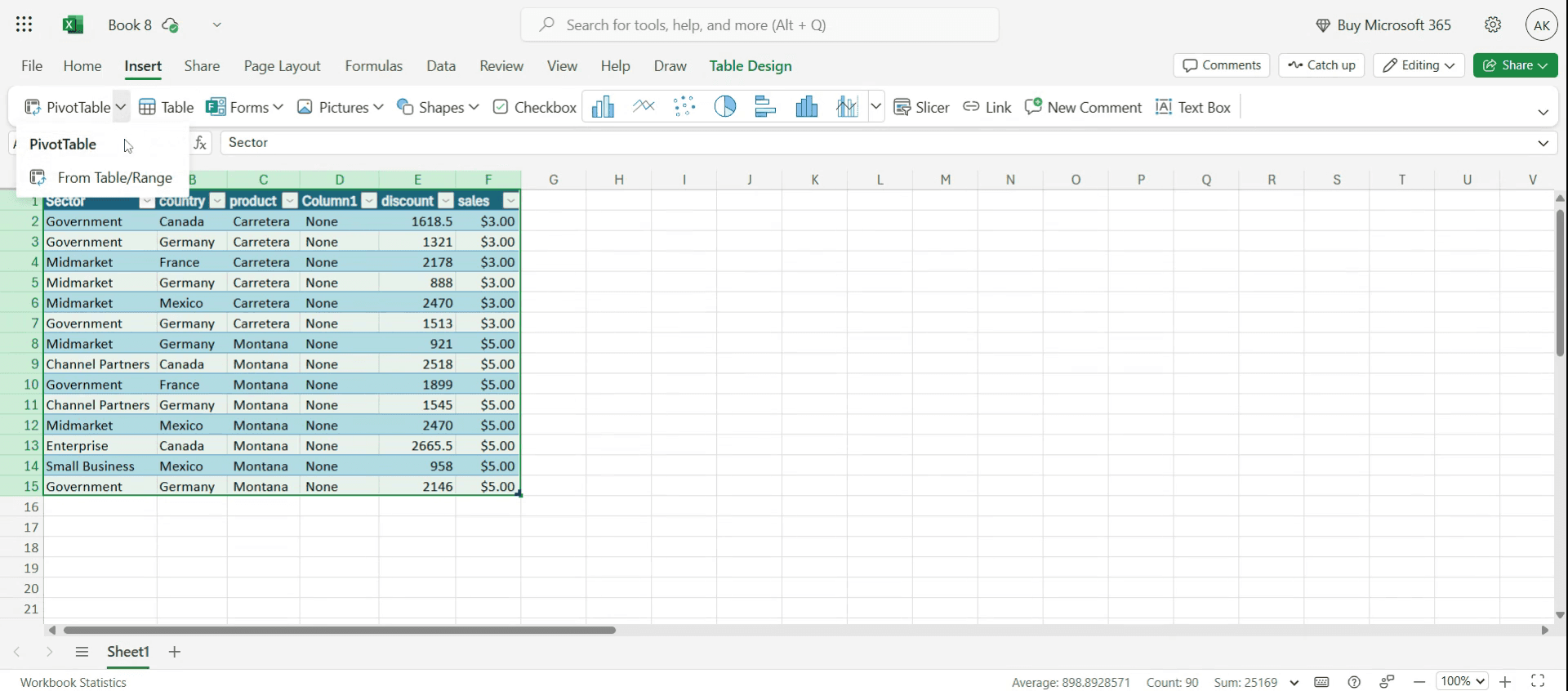Click the search tools and help box
1568x691 pixels.
tap(759, 25)
